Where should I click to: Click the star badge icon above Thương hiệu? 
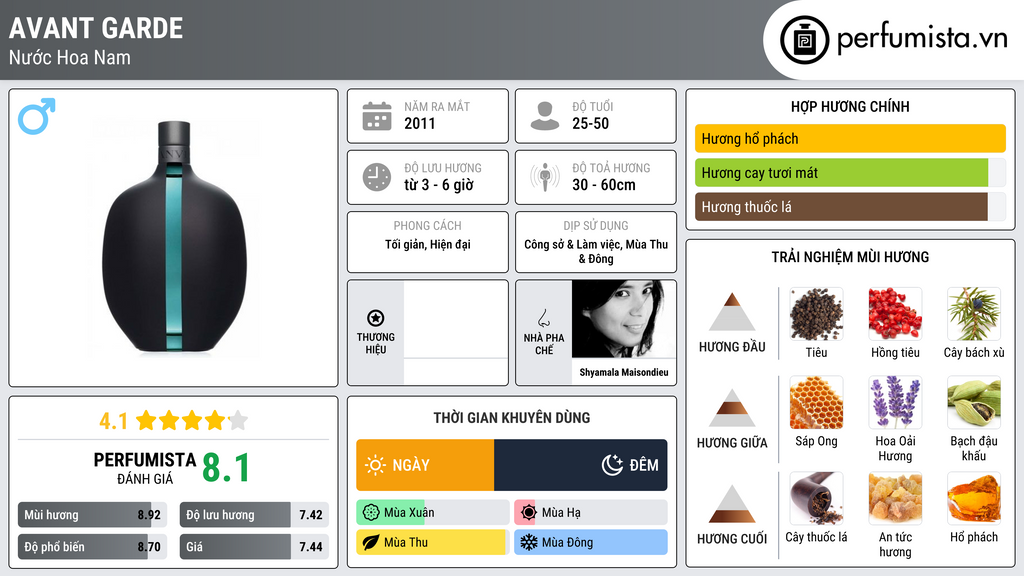[376, 318]
